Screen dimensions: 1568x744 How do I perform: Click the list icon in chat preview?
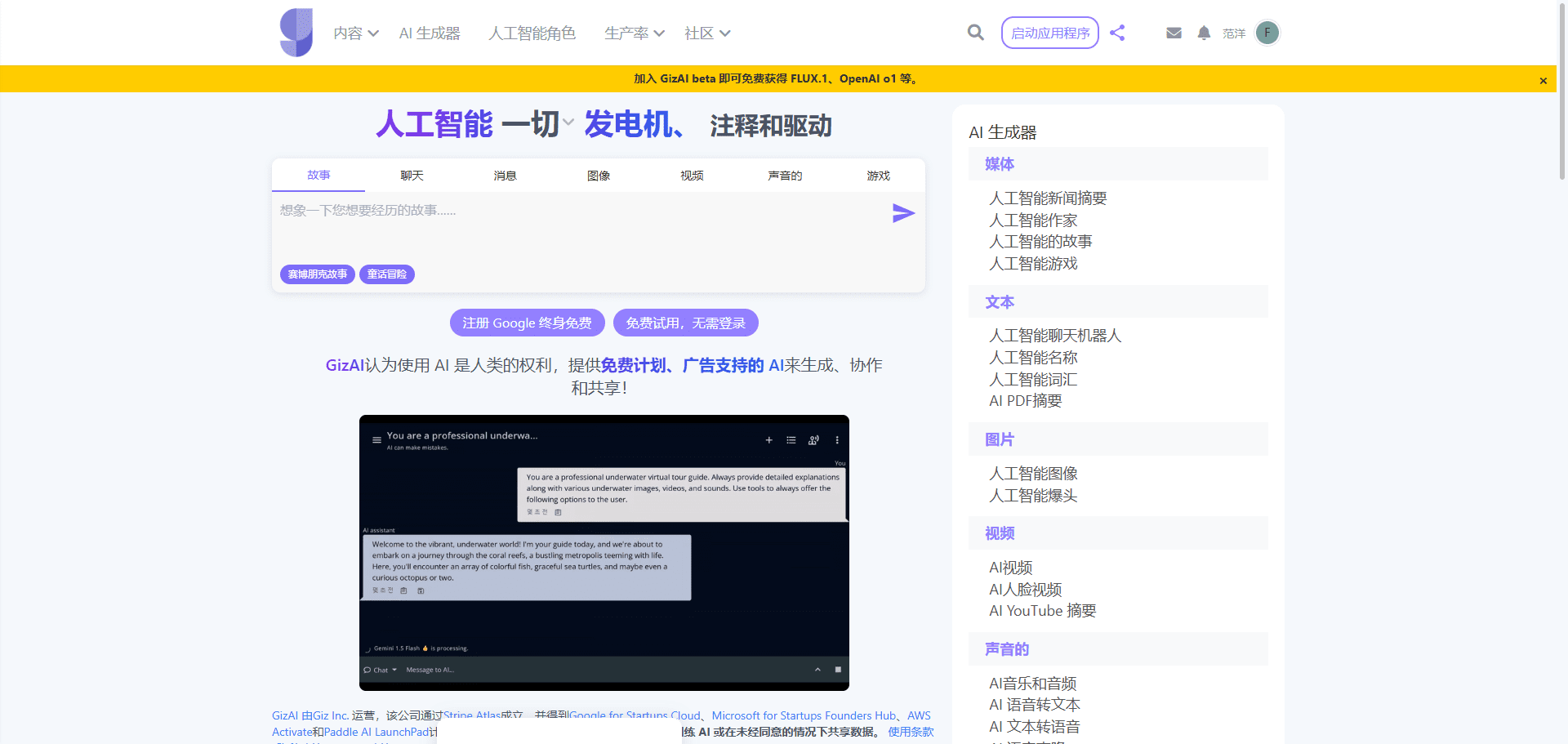click(x=791, y=440)
